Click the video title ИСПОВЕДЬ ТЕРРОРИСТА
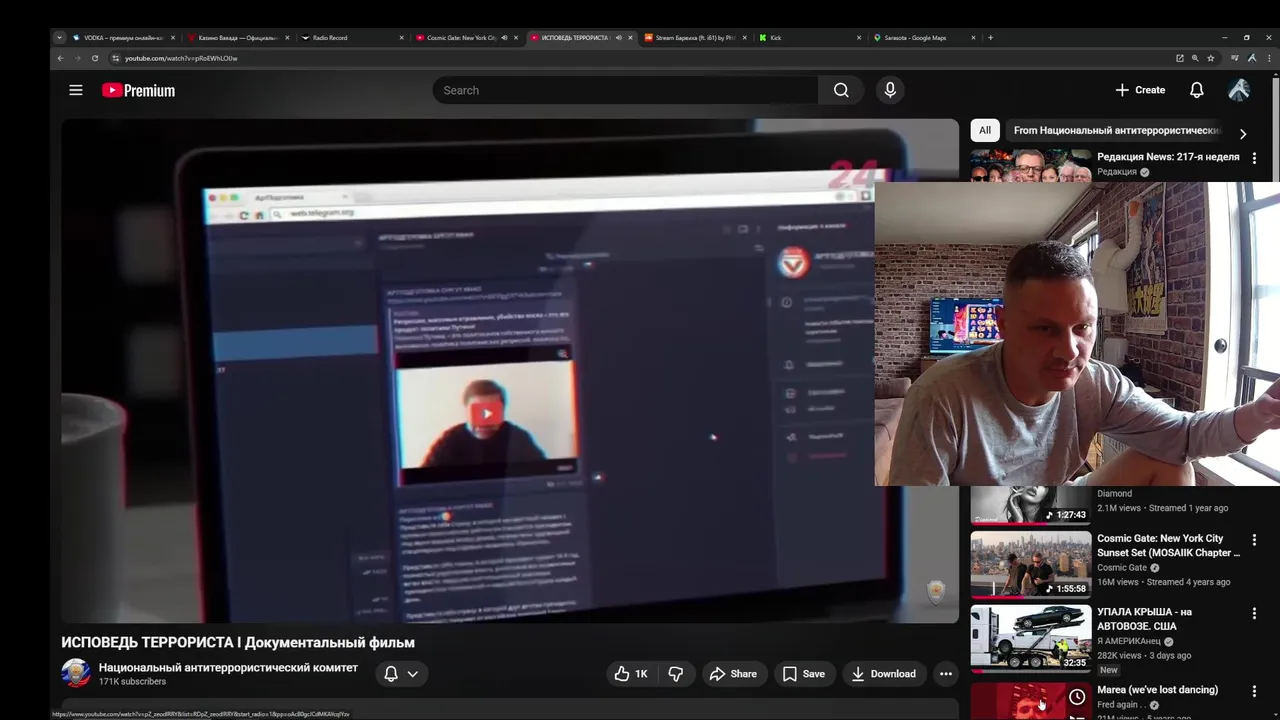Viewport: 1280px width, 720px height. tap(238, 642)
